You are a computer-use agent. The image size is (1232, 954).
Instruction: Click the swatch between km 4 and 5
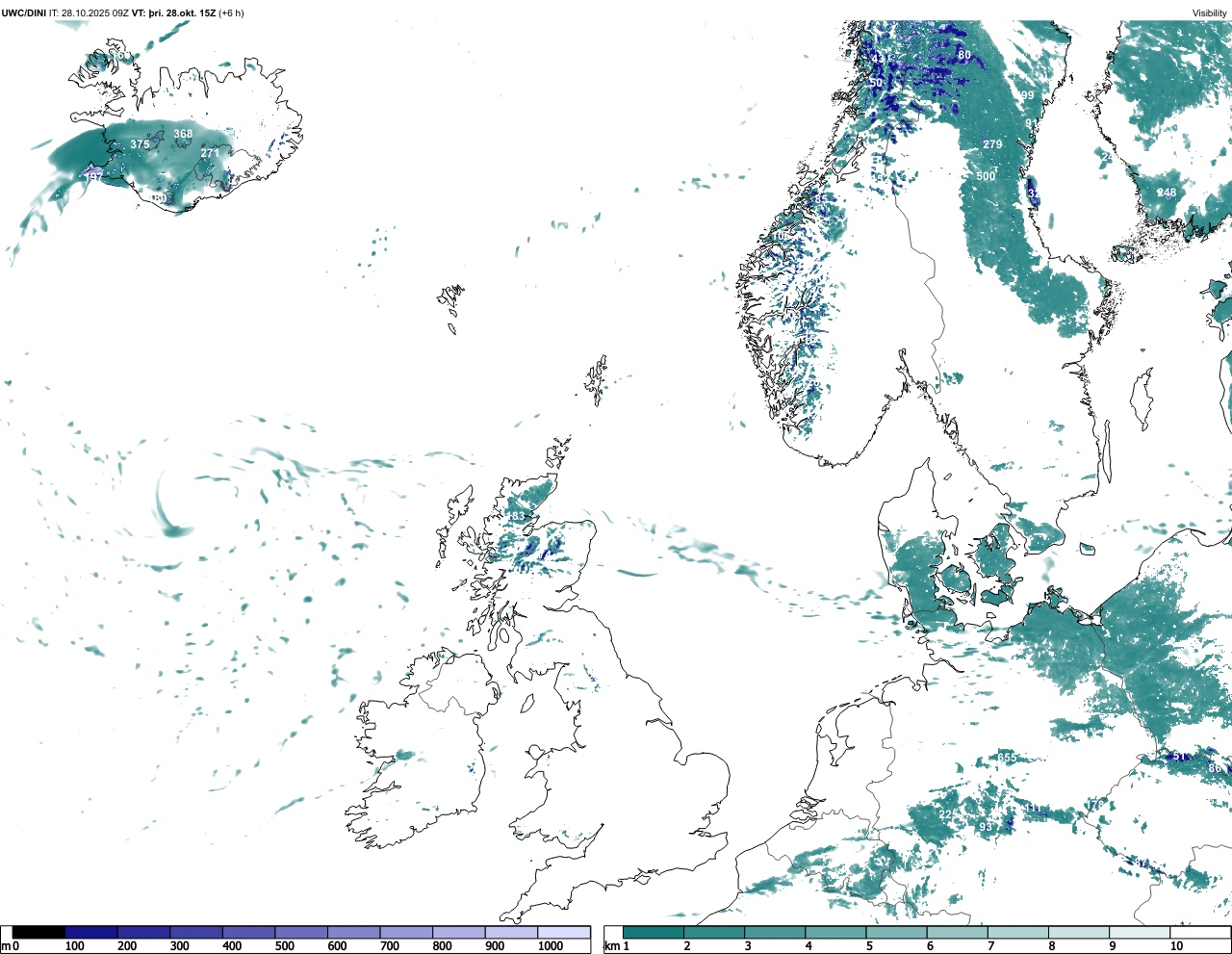tap(835, 932)
